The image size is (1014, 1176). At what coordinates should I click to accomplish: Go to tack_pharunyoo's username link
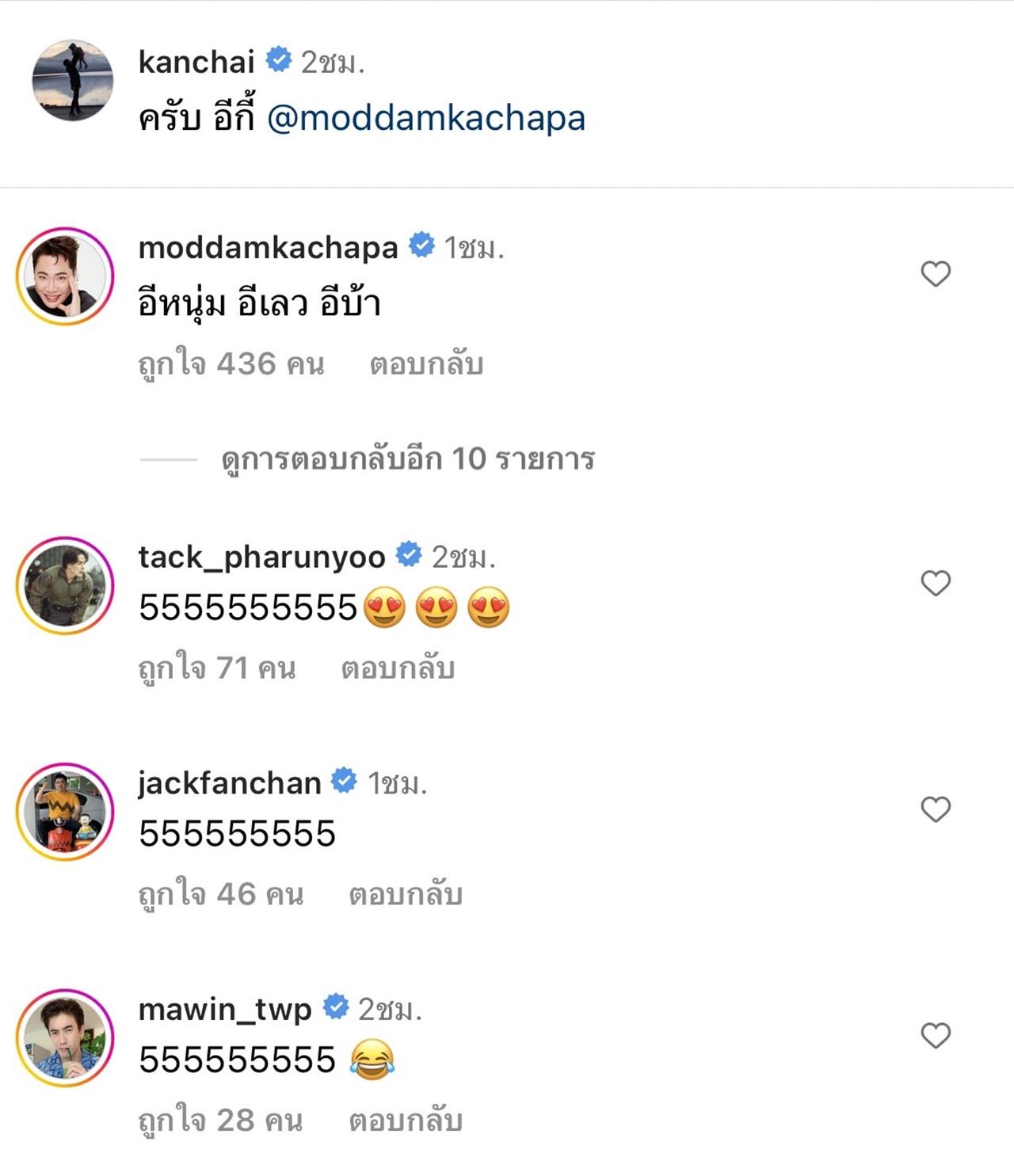pyautogui.click(x=261, y=557)
